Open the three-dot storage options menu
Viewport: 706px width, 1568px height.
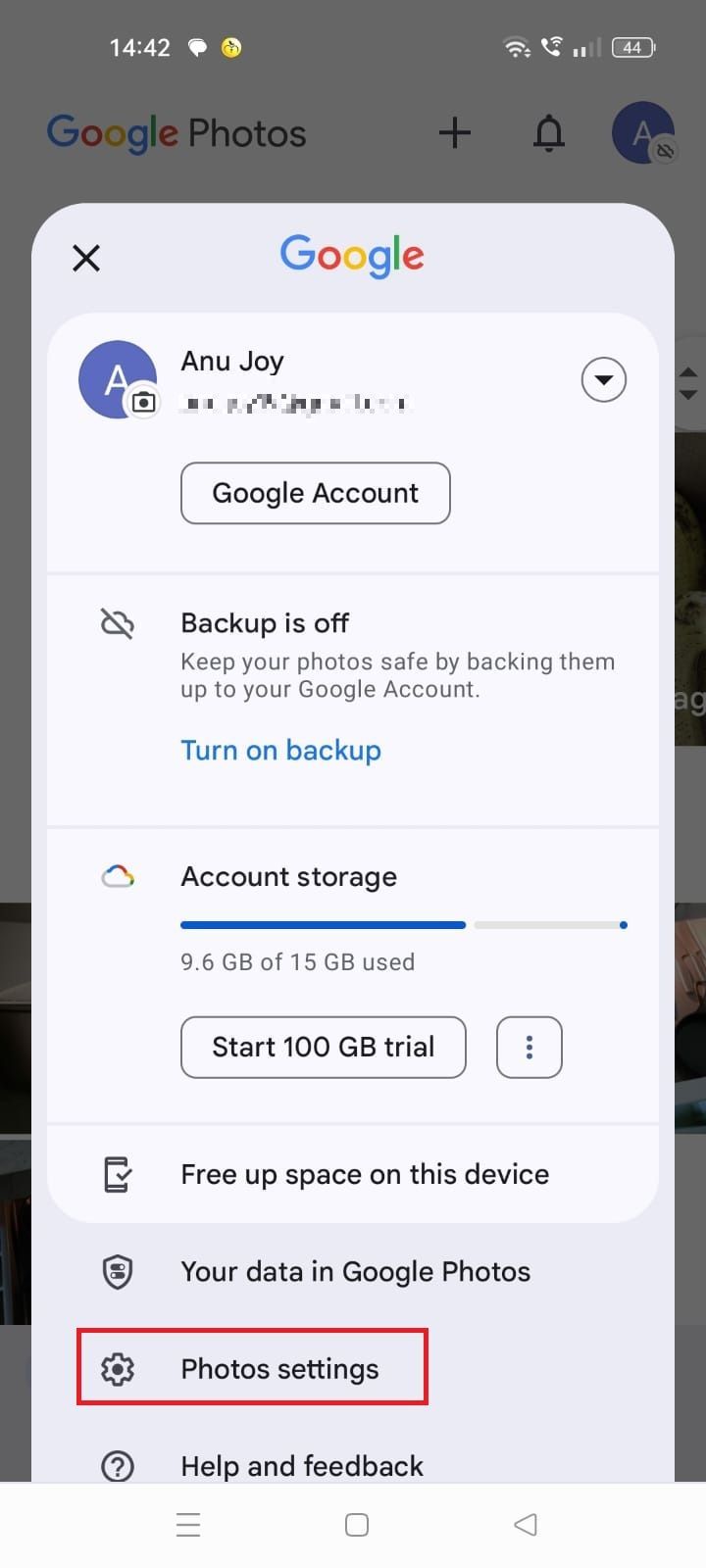click(529, 1047)
